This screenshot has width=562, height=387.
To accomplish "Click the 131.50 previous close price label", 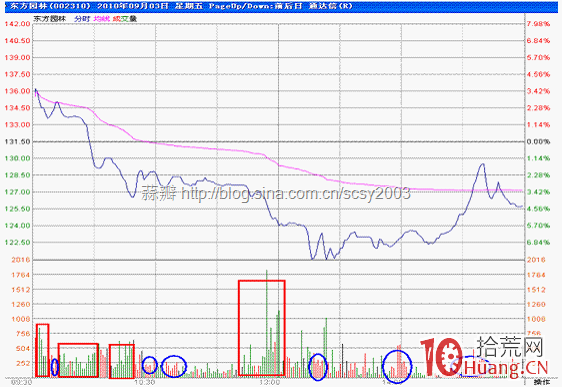I will [x=17, y=142].
